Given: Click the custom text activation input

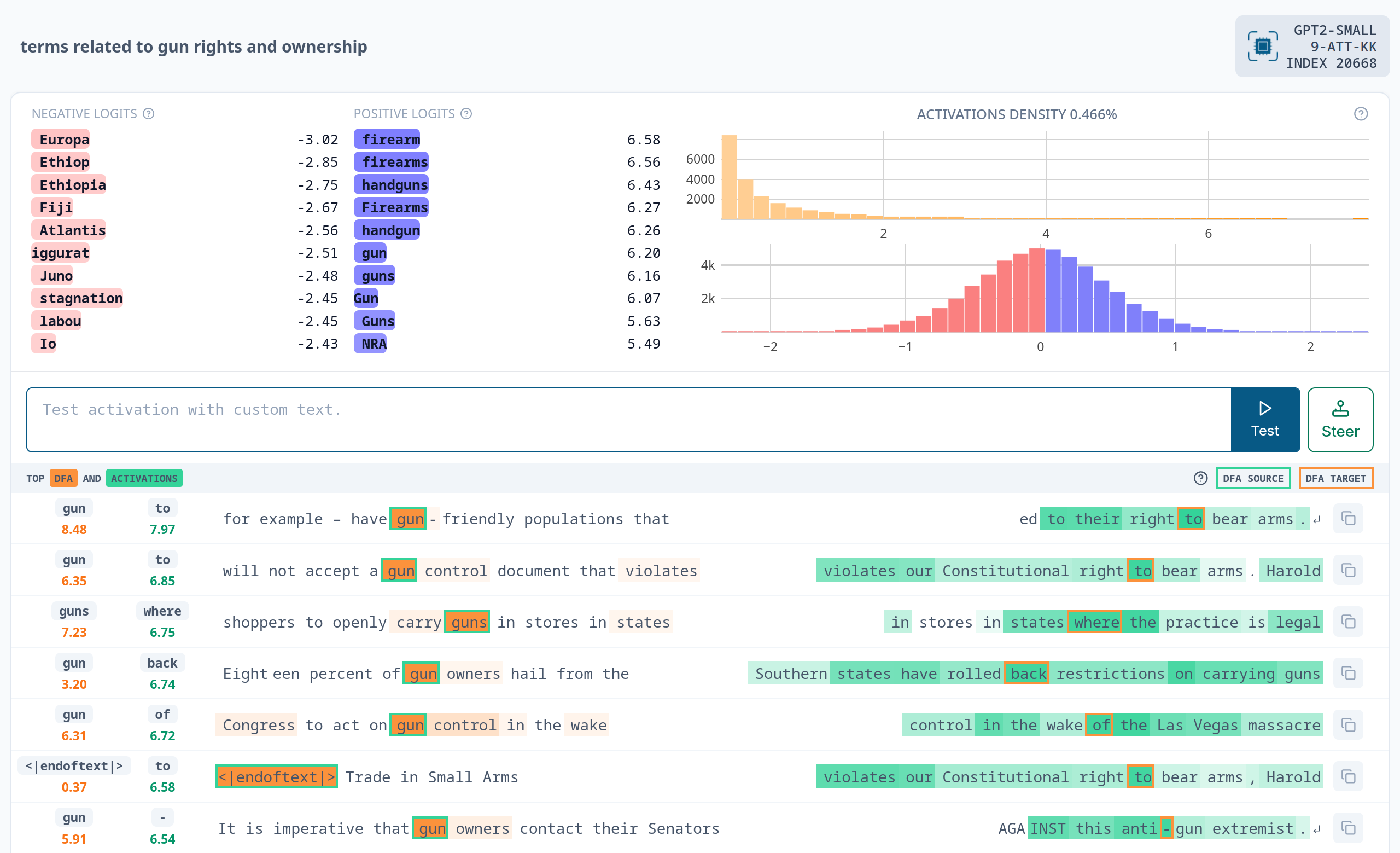Looking at the screenshot, I should 628,420.
